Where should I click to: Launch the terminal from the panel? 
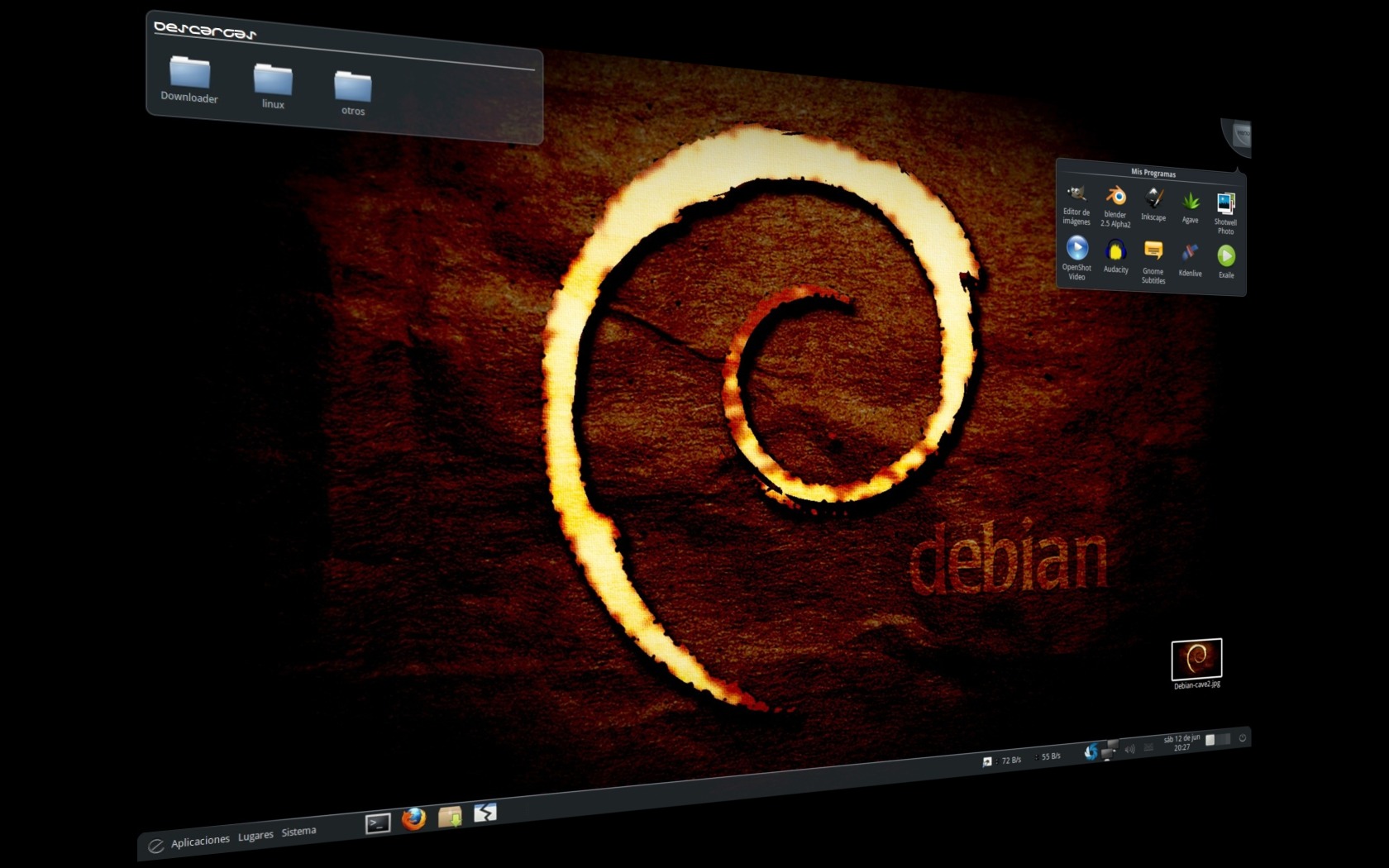(378, 823)
